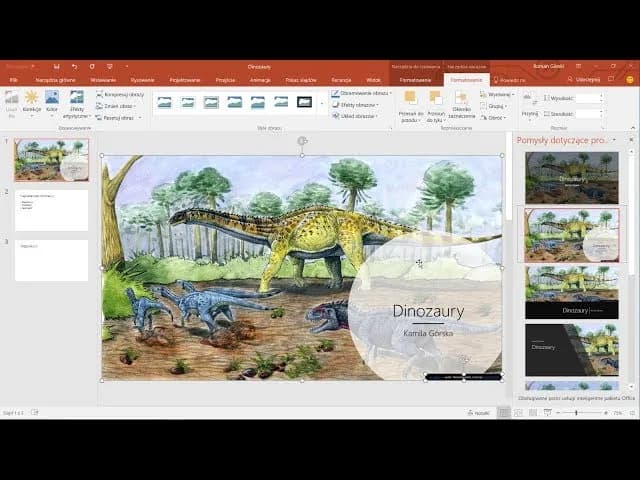The height and width of the screenshot is (480, 640).
Task: Open the Wstawianie ribbon tab
Action: pos(103,79)
